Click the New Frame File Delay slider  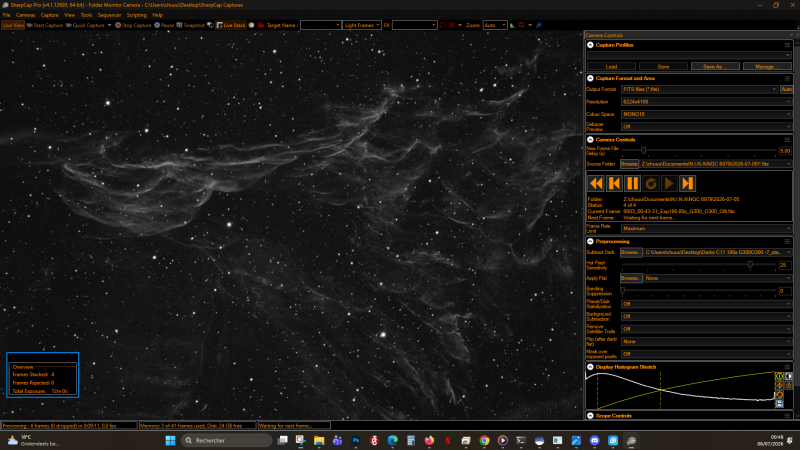699,151
